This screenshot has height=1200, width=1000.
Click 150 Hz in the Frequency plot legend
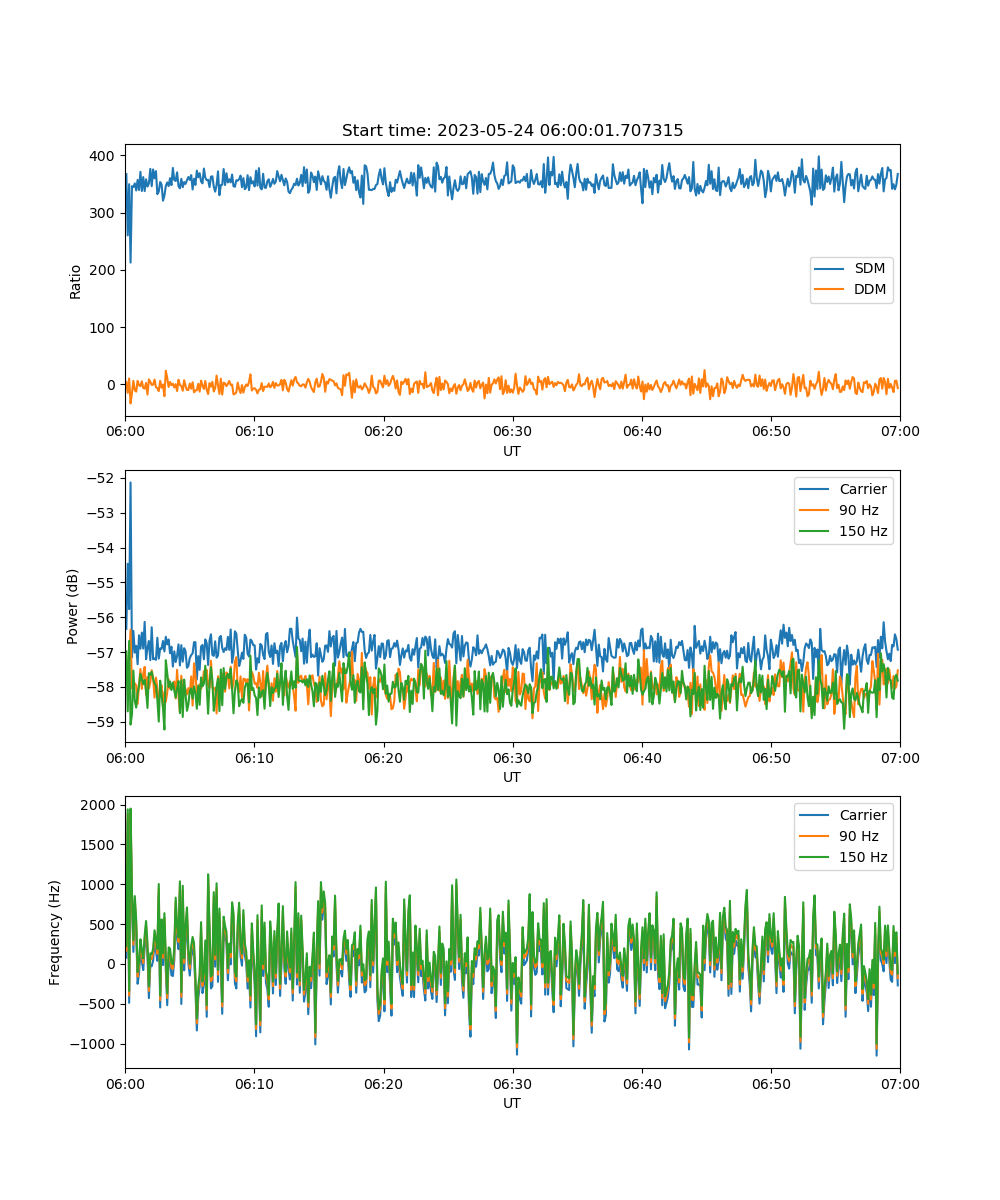coord(862,857)
